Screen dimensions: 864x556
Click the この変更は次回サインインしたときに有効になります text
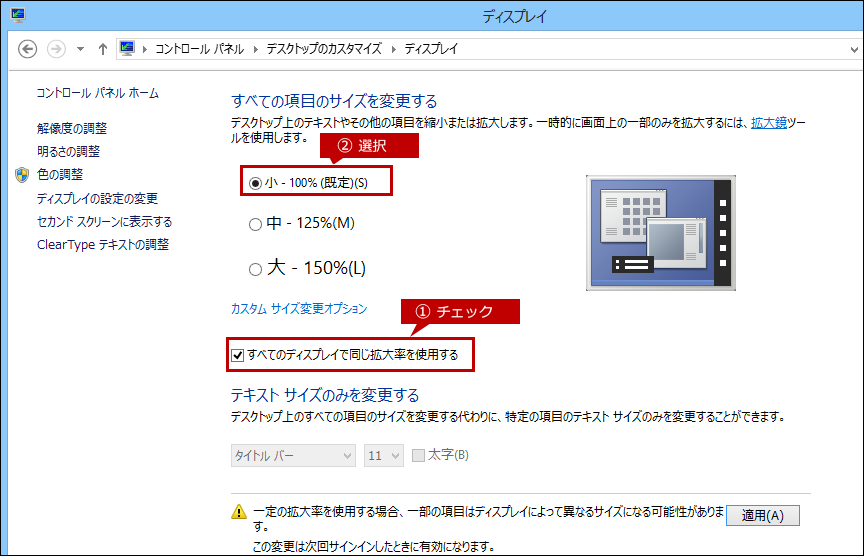tap(374, 547)
